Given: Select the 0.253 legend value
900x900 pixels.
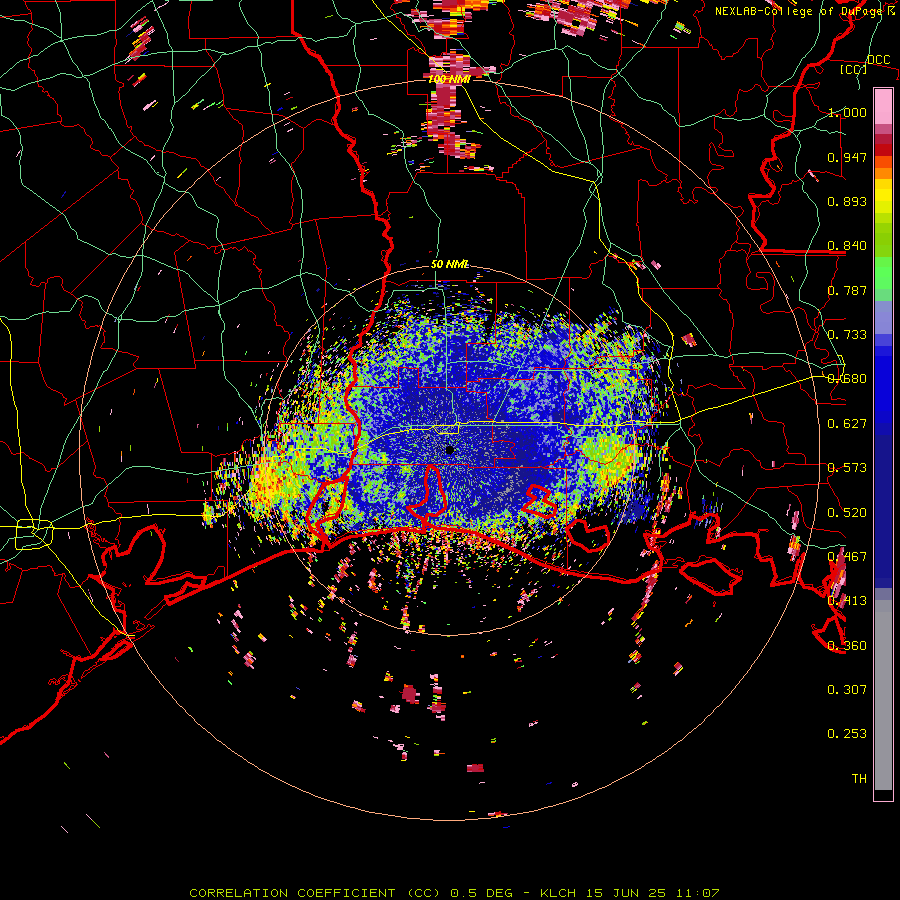Looking at the screenshot, I should [847, 734].
